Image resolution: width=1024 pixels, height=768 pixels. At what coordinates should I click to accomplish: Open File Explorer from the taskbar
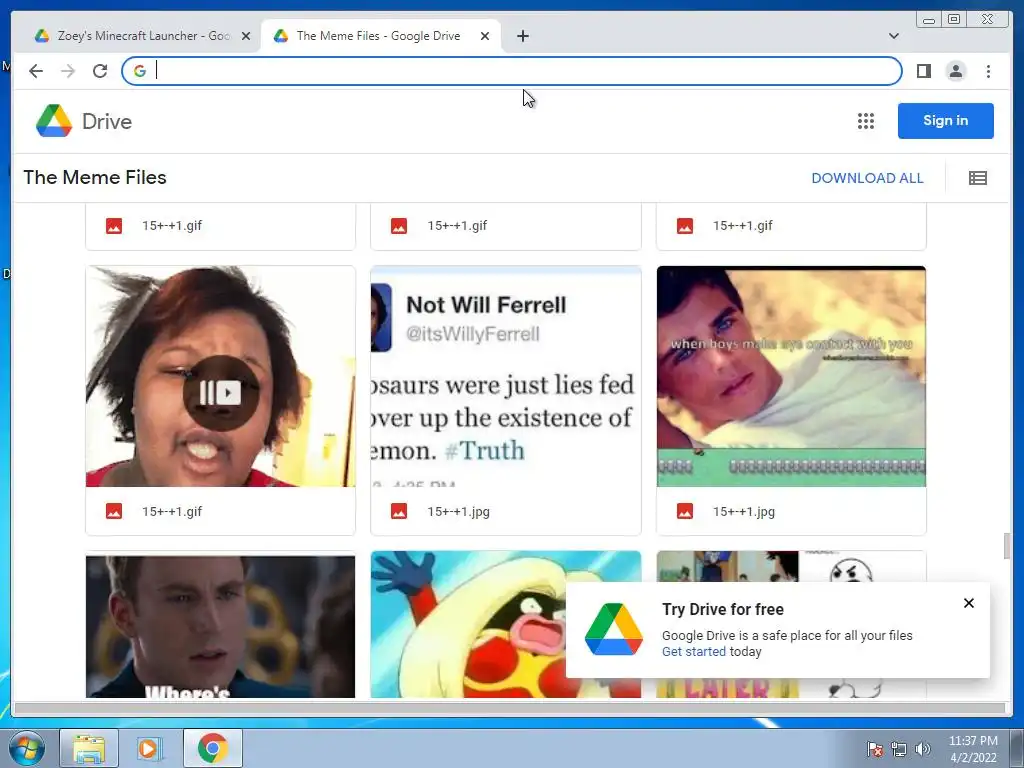[89, 748]
